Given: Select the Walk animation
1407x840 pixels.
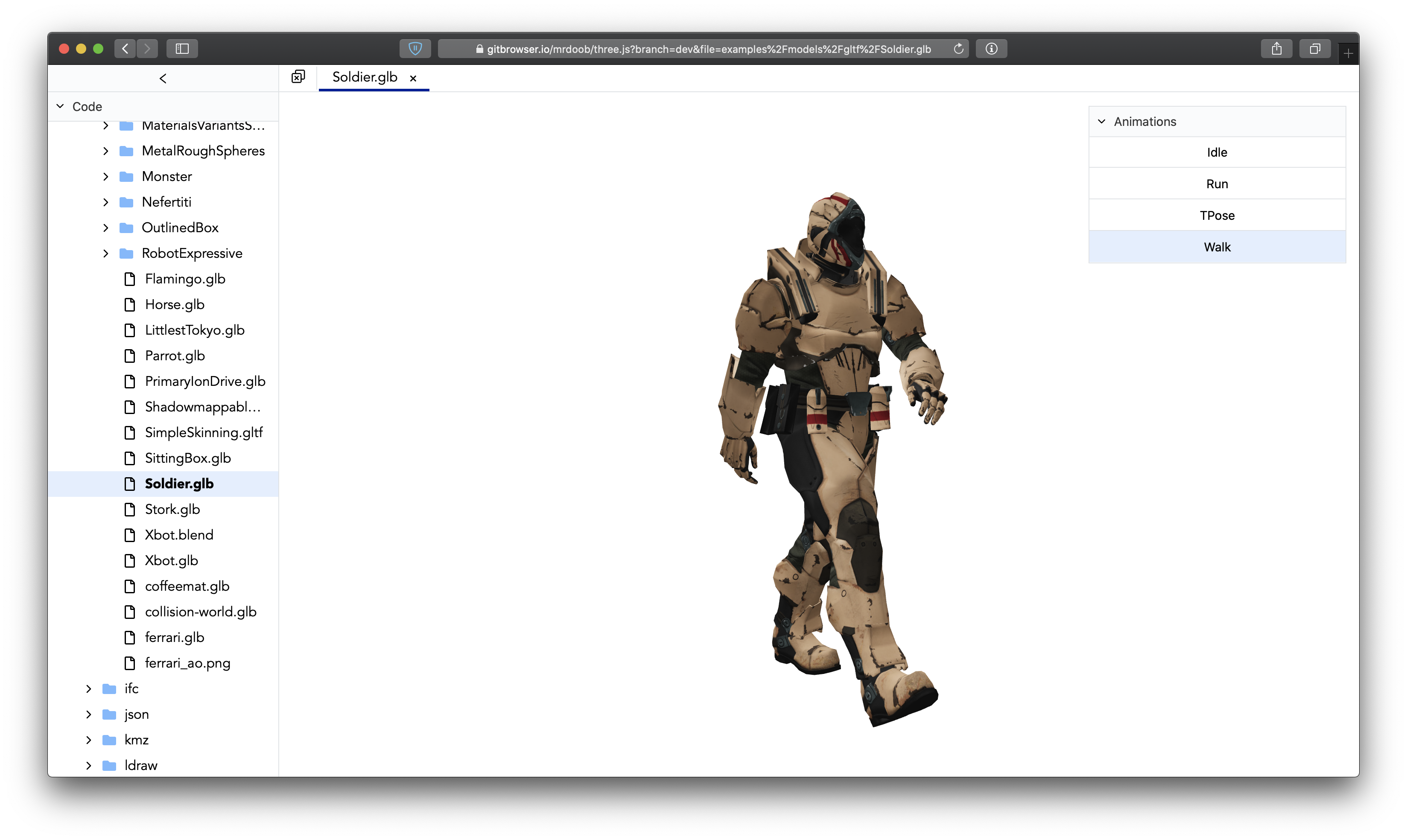Looking at the screenshot, I should coord(1217,248).
